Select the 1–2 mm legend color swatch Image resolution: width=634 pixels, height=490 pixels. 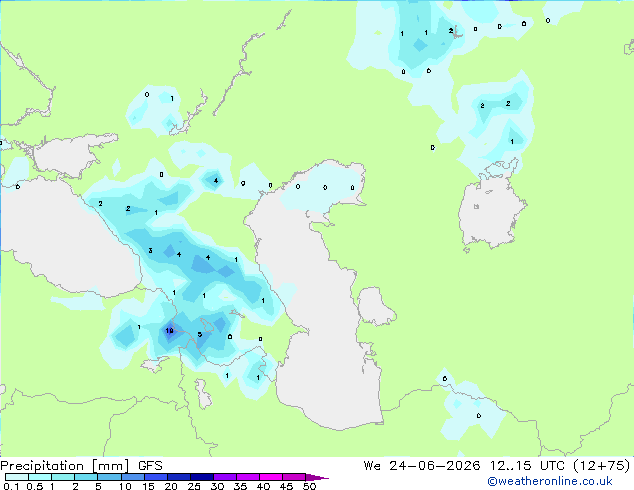point(63,477)
